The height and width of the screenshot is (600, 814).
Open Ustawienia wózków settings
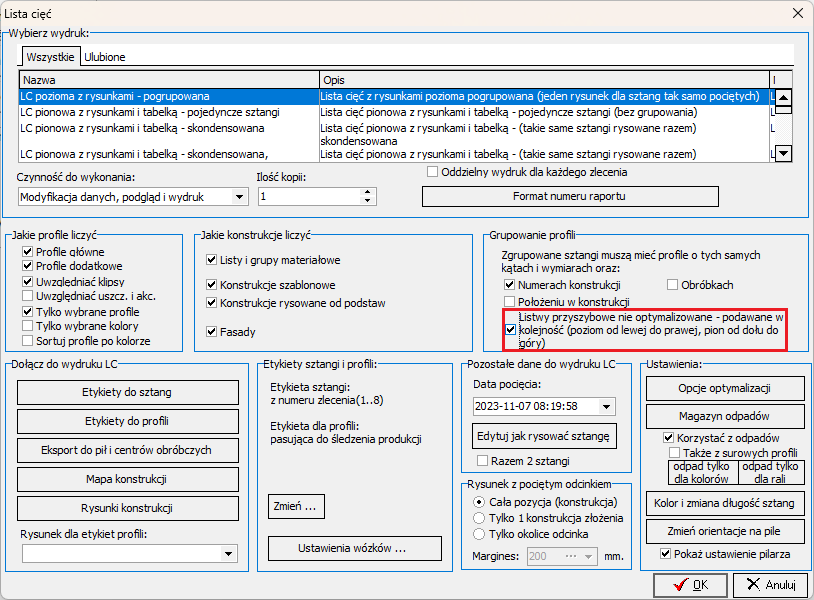pyautogui.click(x=354, y=548)
